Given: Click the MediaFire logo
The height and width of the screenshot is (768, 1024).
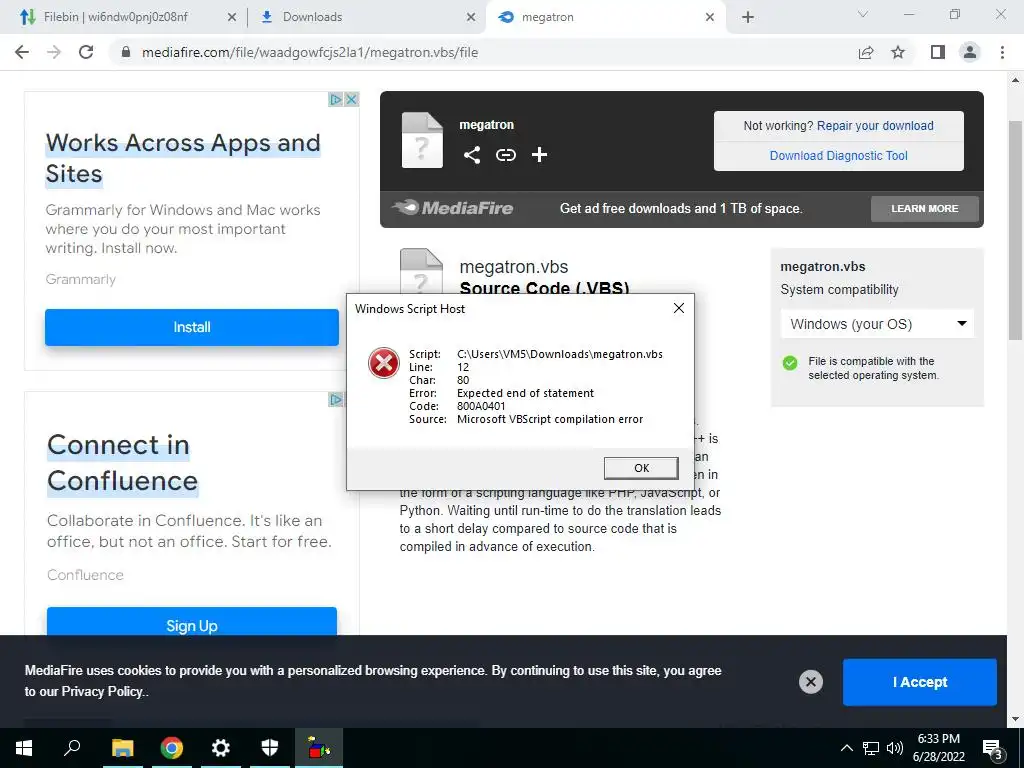Looking at the screenshot, I should [453, 208].
